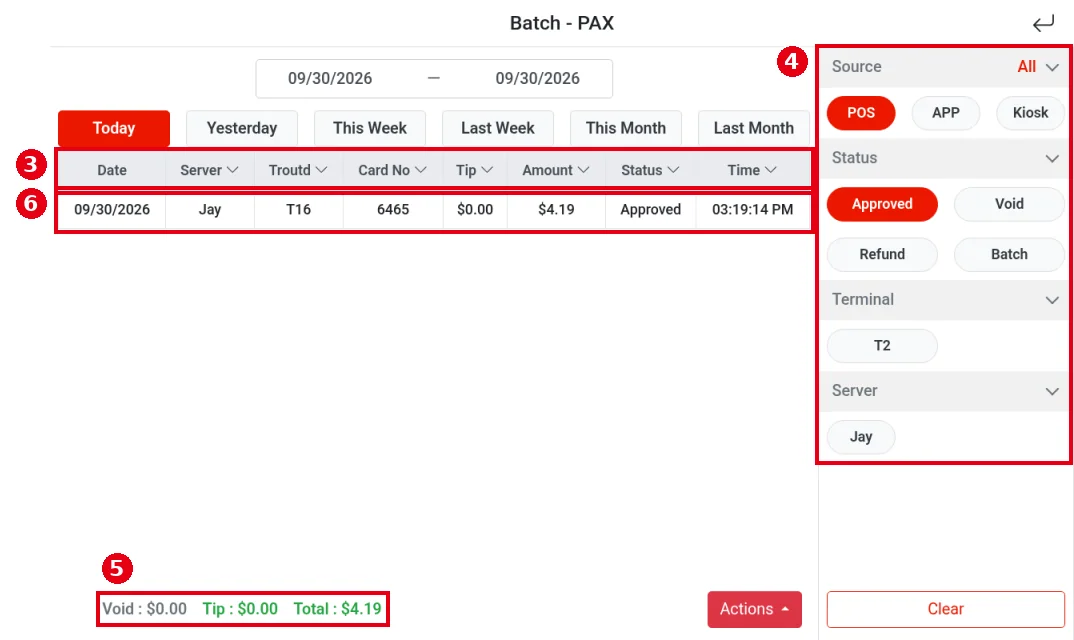
Task: Click card number 6465
Action: point(393,210)
